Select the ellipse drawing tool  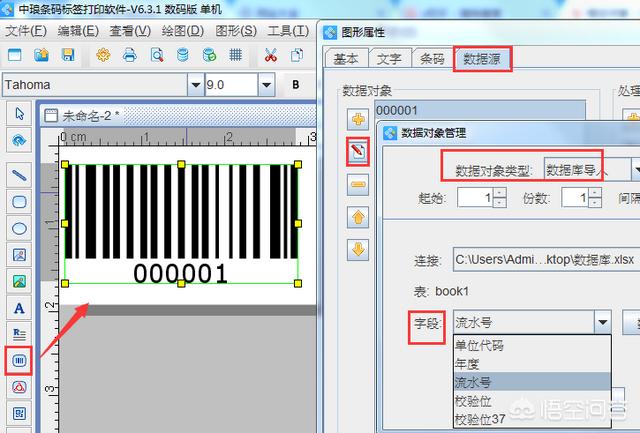pos(19,229)
